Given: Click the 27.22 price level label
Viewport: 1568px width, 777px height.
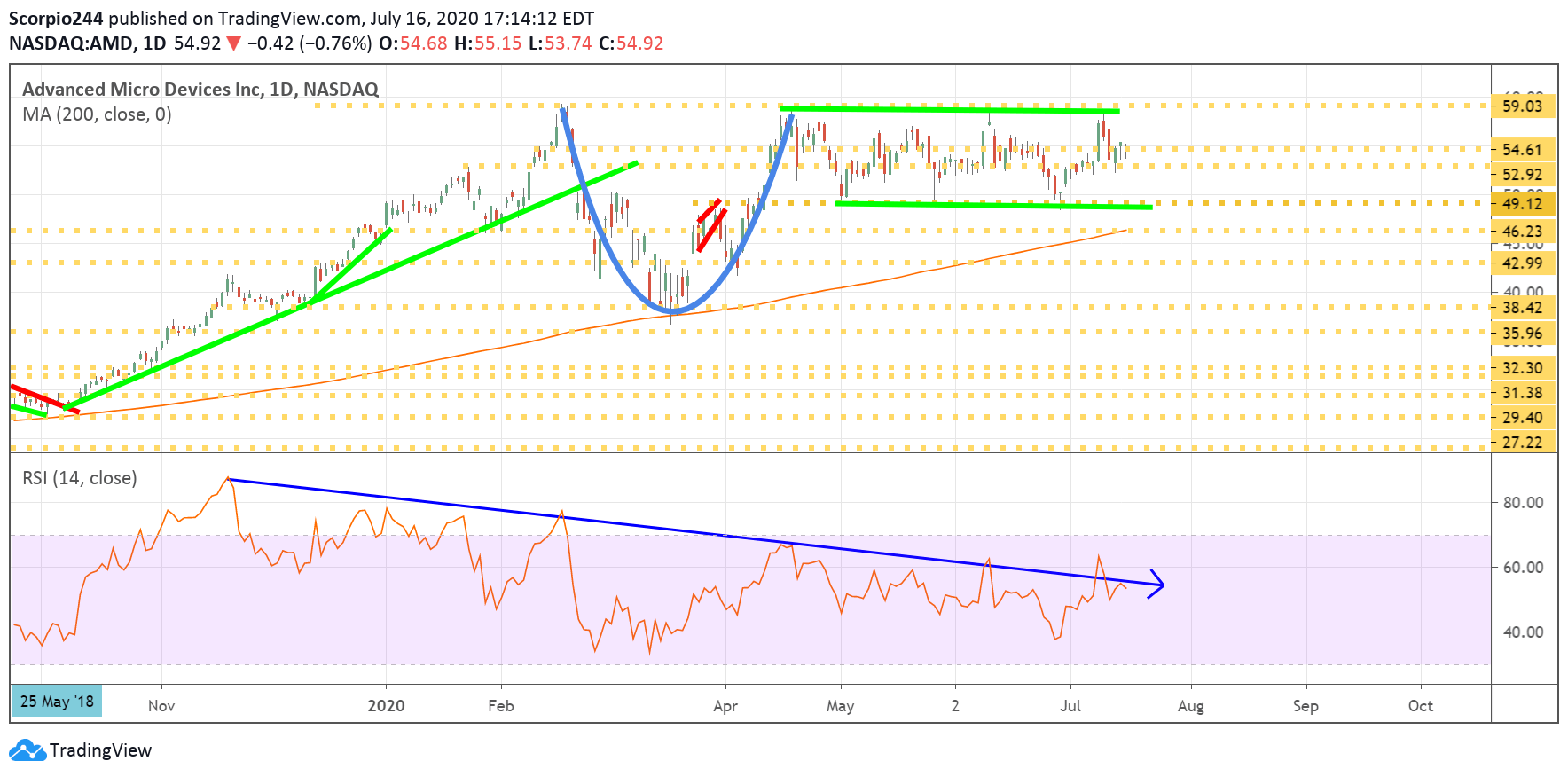Looking at the screenshot, I should click(x=1523, y=443).
